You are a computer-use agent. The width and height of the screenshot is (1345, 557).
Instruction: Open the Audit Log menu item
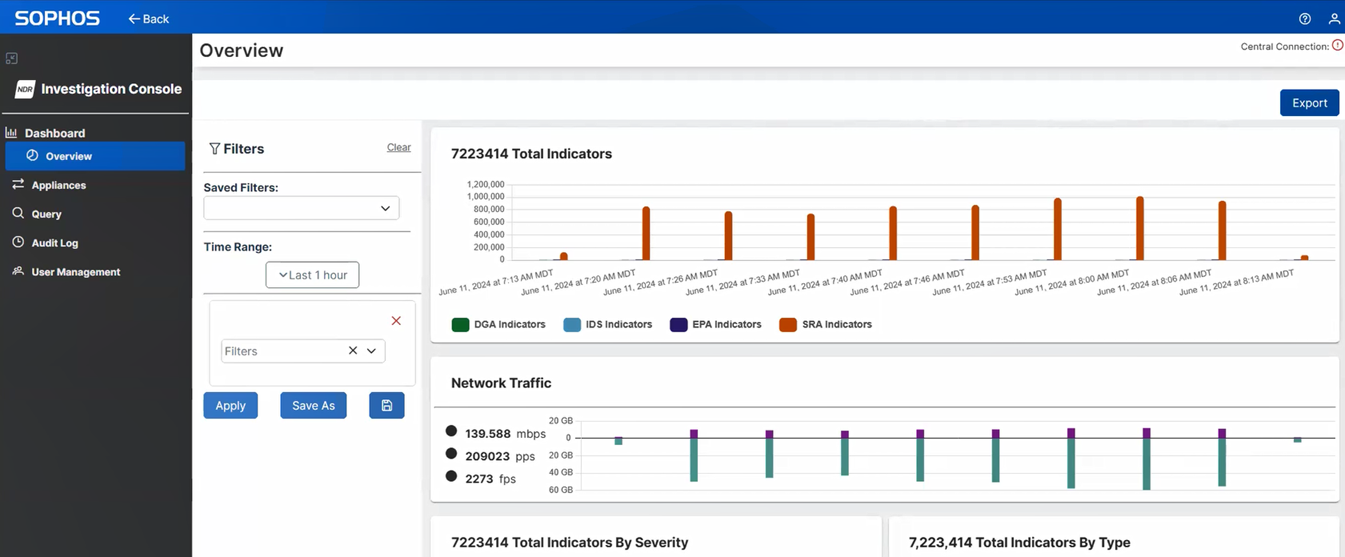[54, 243]
